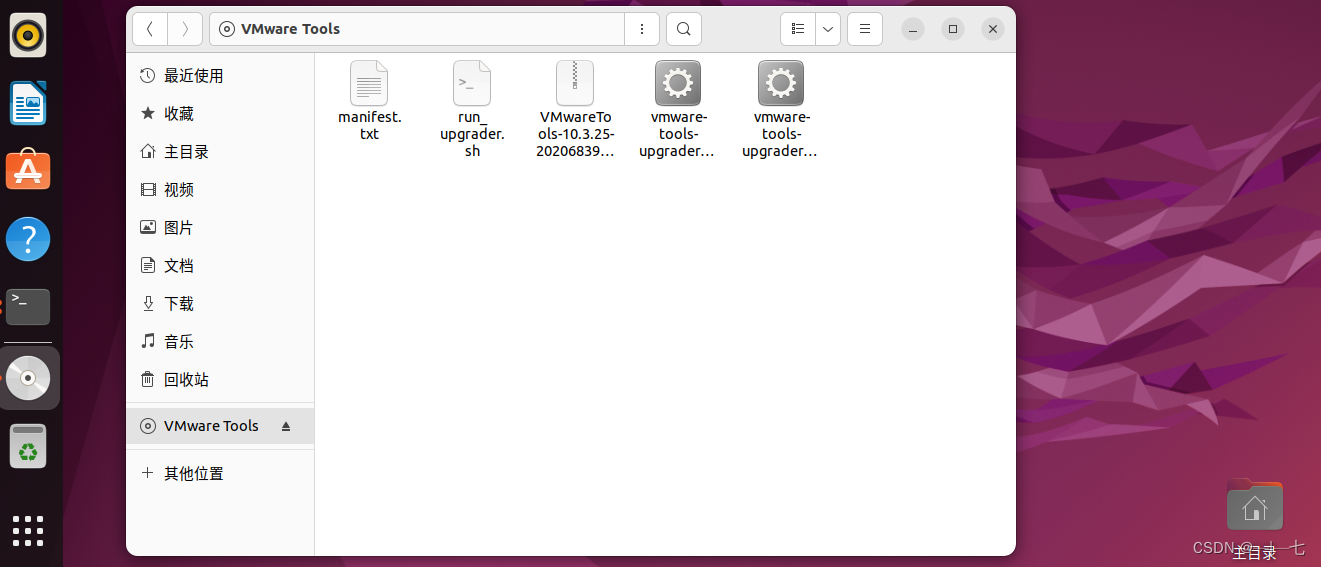Select the VMwareTools-10.3.25 archive icon
1321x567 pixels.
575,83
